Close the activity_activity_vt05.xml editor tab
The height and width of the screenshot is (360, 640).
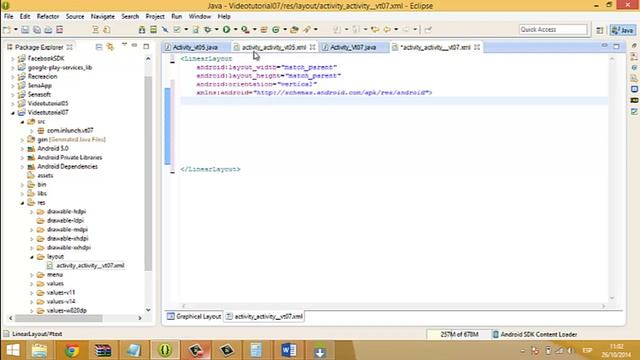pyautogui.click(x=312, y=47)
